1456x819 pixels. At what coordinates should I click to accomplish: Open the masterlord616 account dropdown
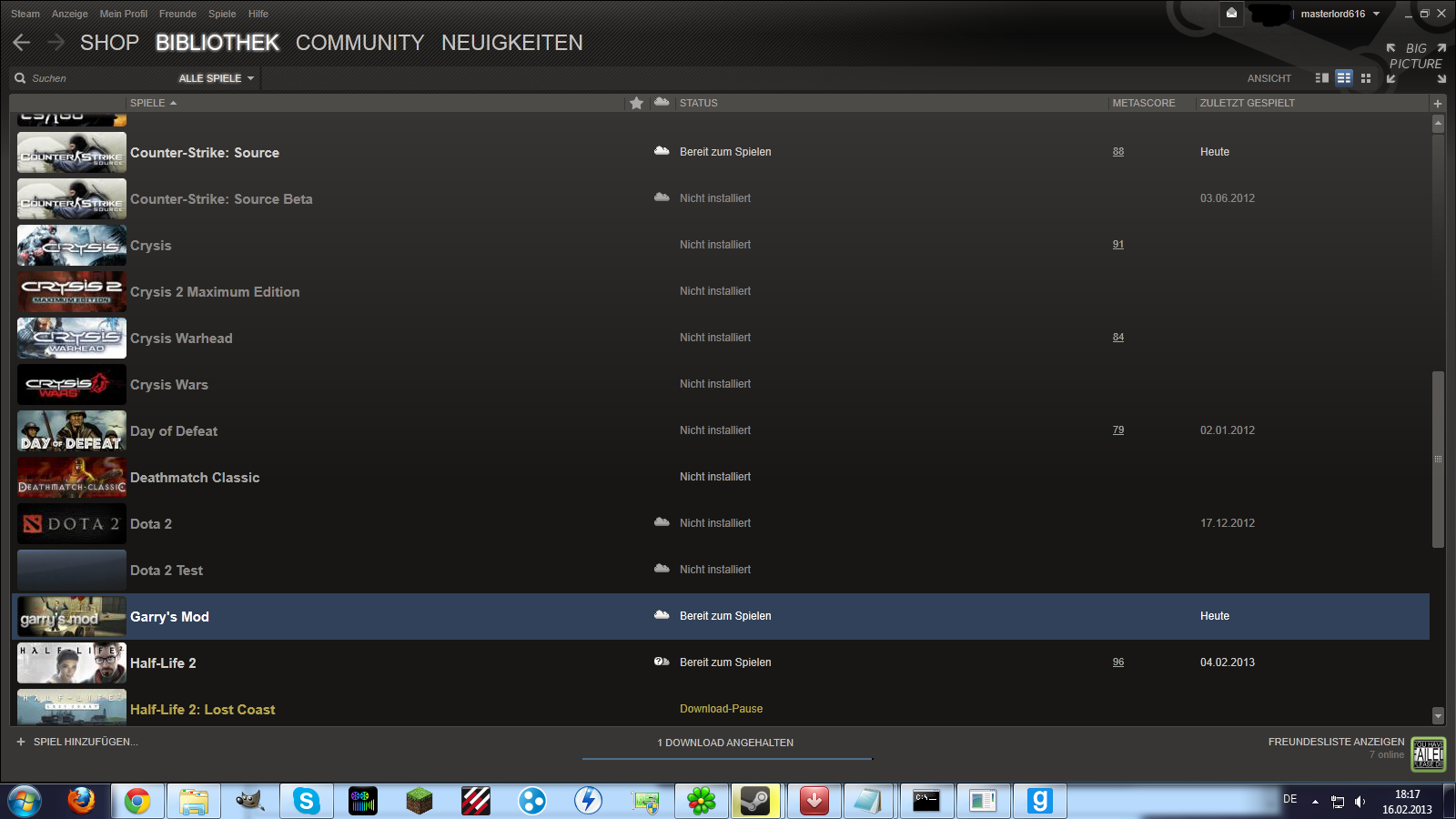1339,14
